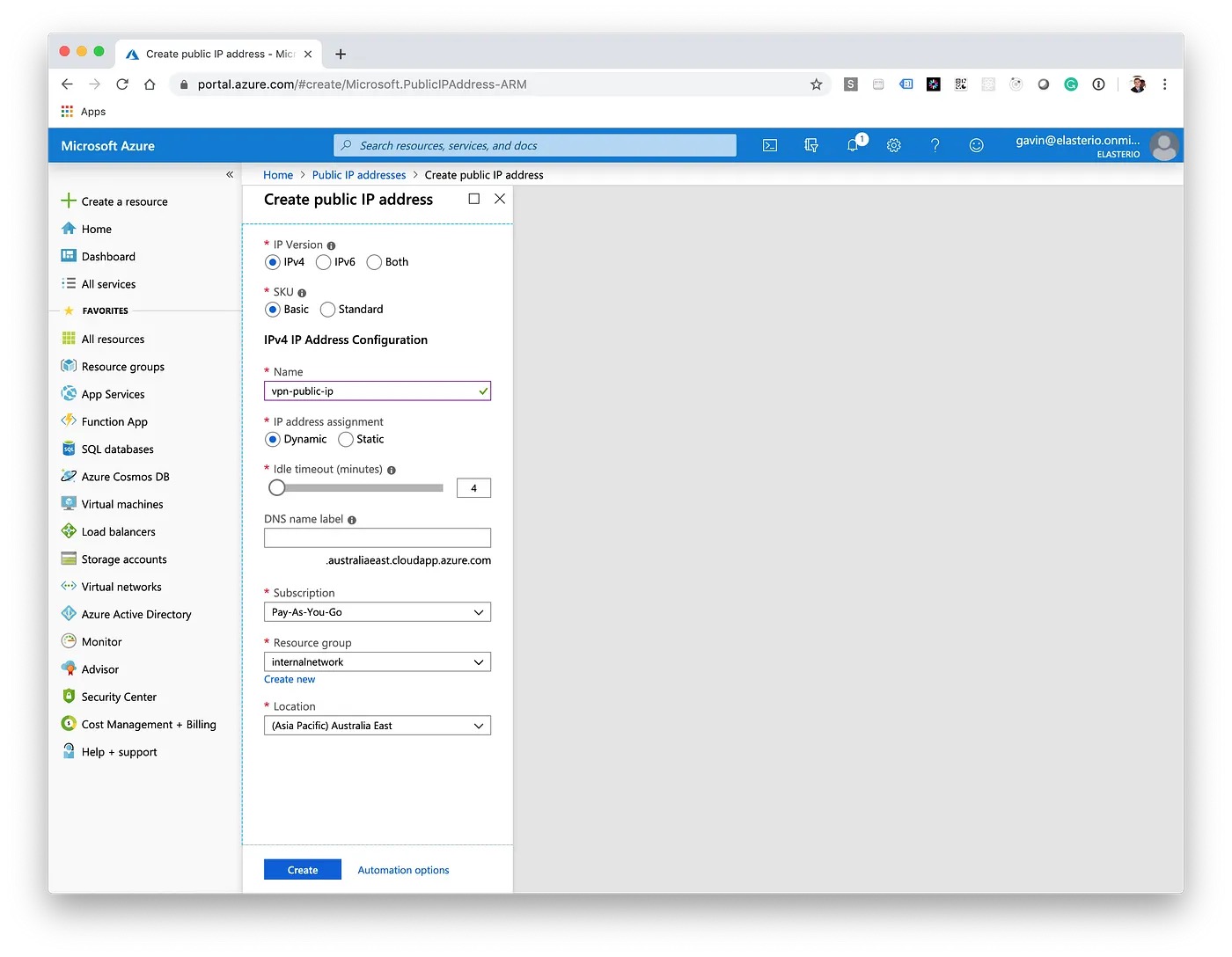This screenshot has width=1232, height=957.
Task: Collapse the left sidebar menu
Action: (x=230, y=174)
